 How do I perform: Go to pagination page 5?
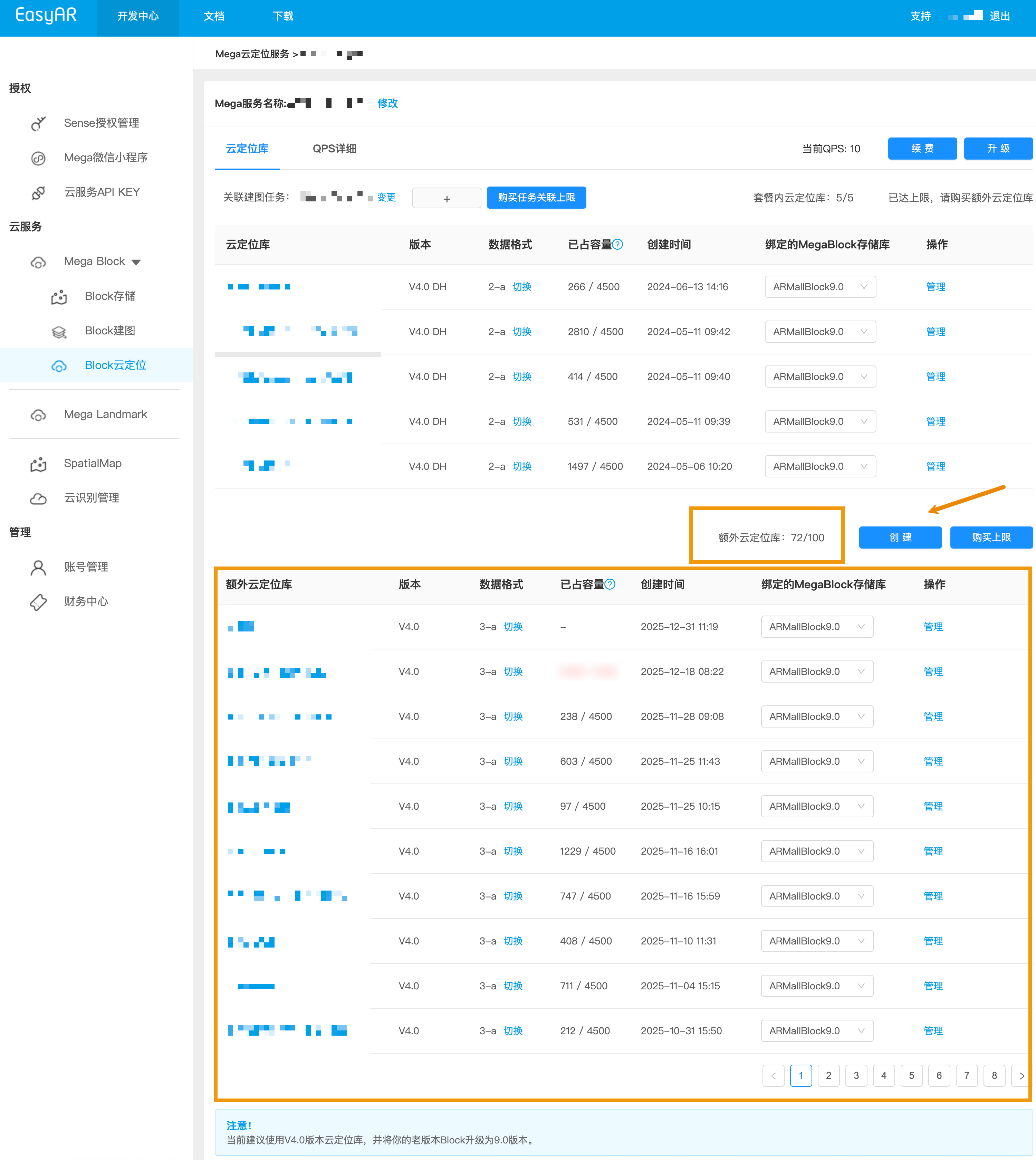(x=911, y=1075)
